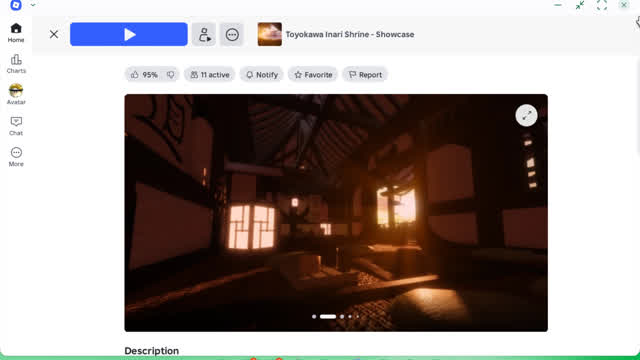Open the Home sidebar section

(16, 33)
